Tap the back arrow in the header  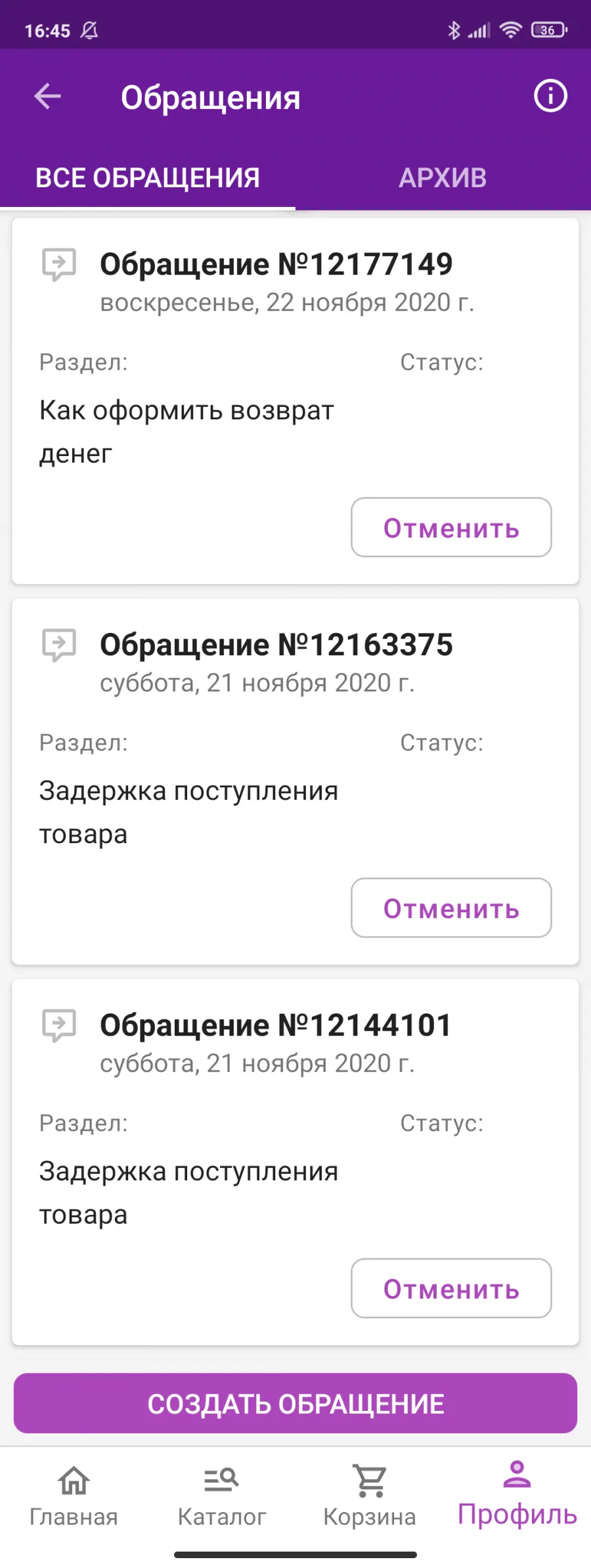[47, 97]
